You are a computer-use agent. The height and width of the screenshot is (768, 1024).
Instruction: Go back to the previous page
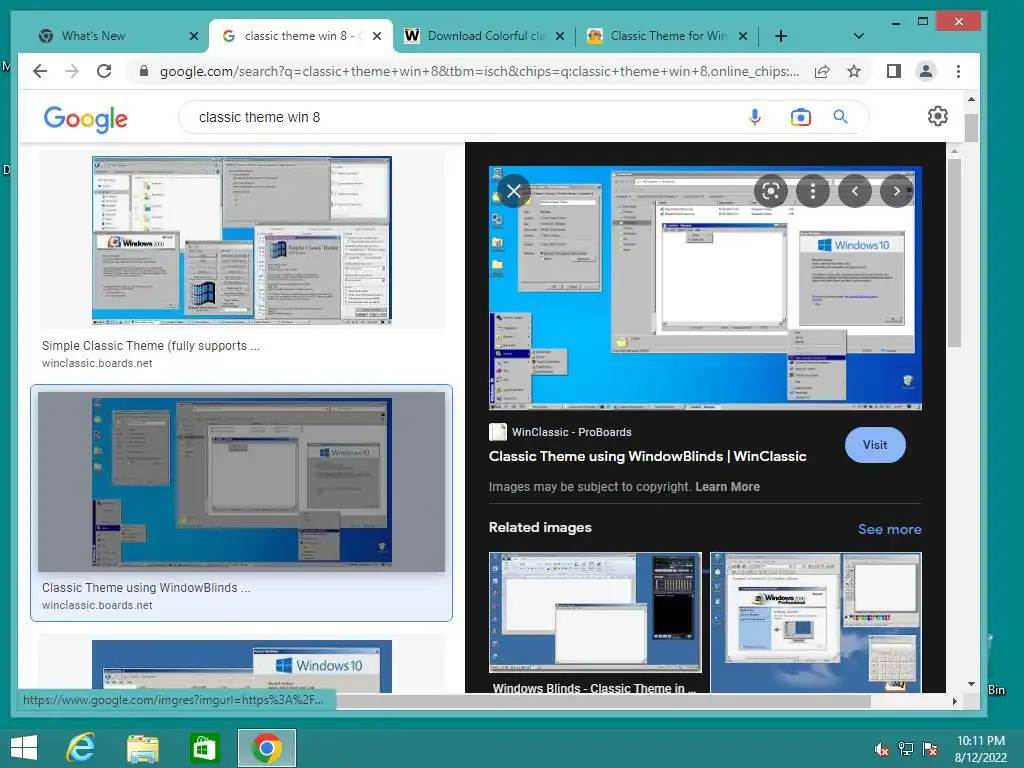click(40, 71)
